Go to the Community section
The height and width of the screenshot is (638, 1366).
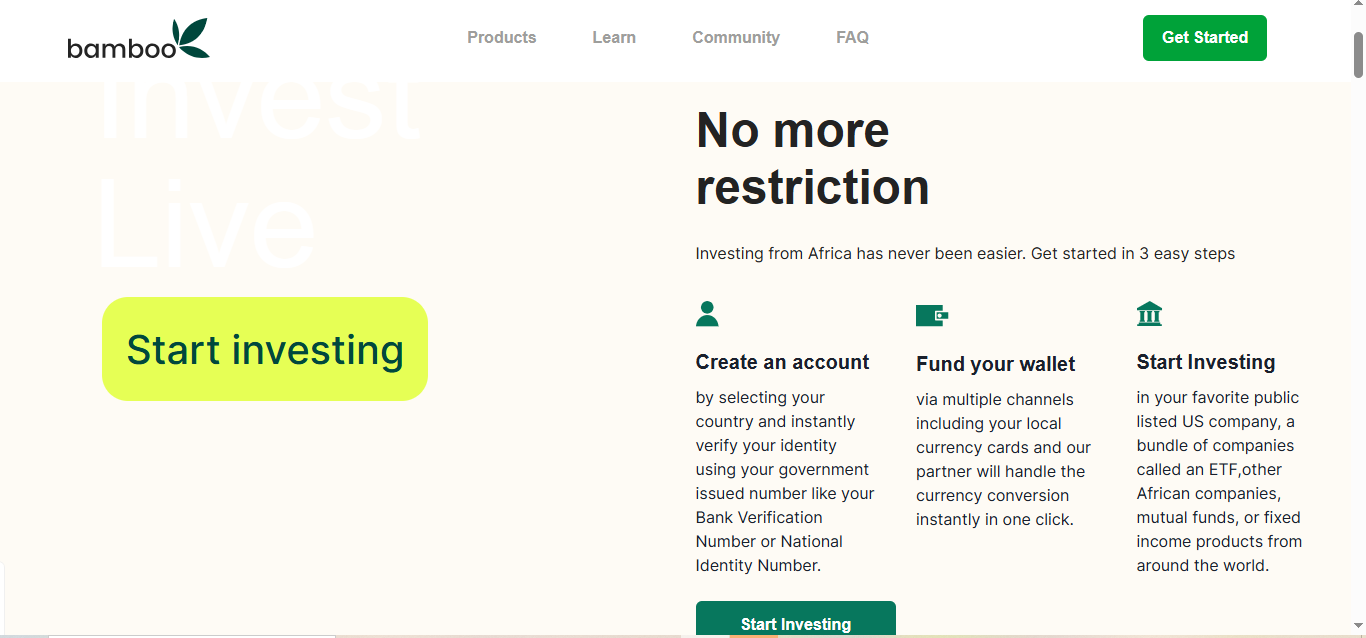tap(736, 38)
